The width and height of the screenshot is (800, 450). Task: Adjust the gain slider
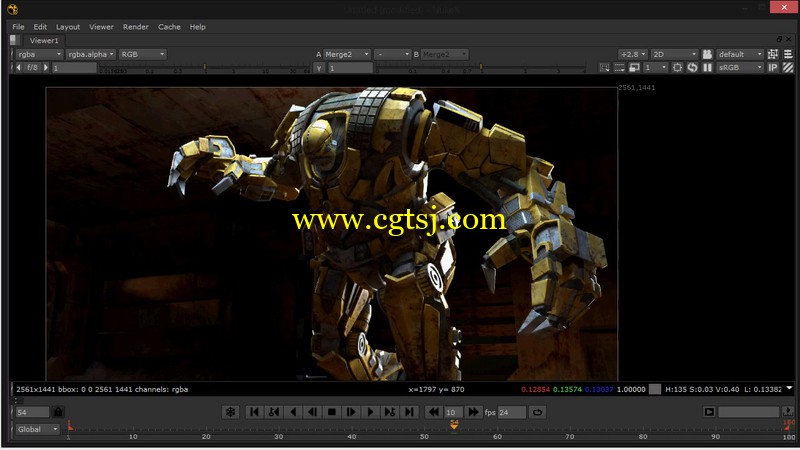tap(205, 67)
